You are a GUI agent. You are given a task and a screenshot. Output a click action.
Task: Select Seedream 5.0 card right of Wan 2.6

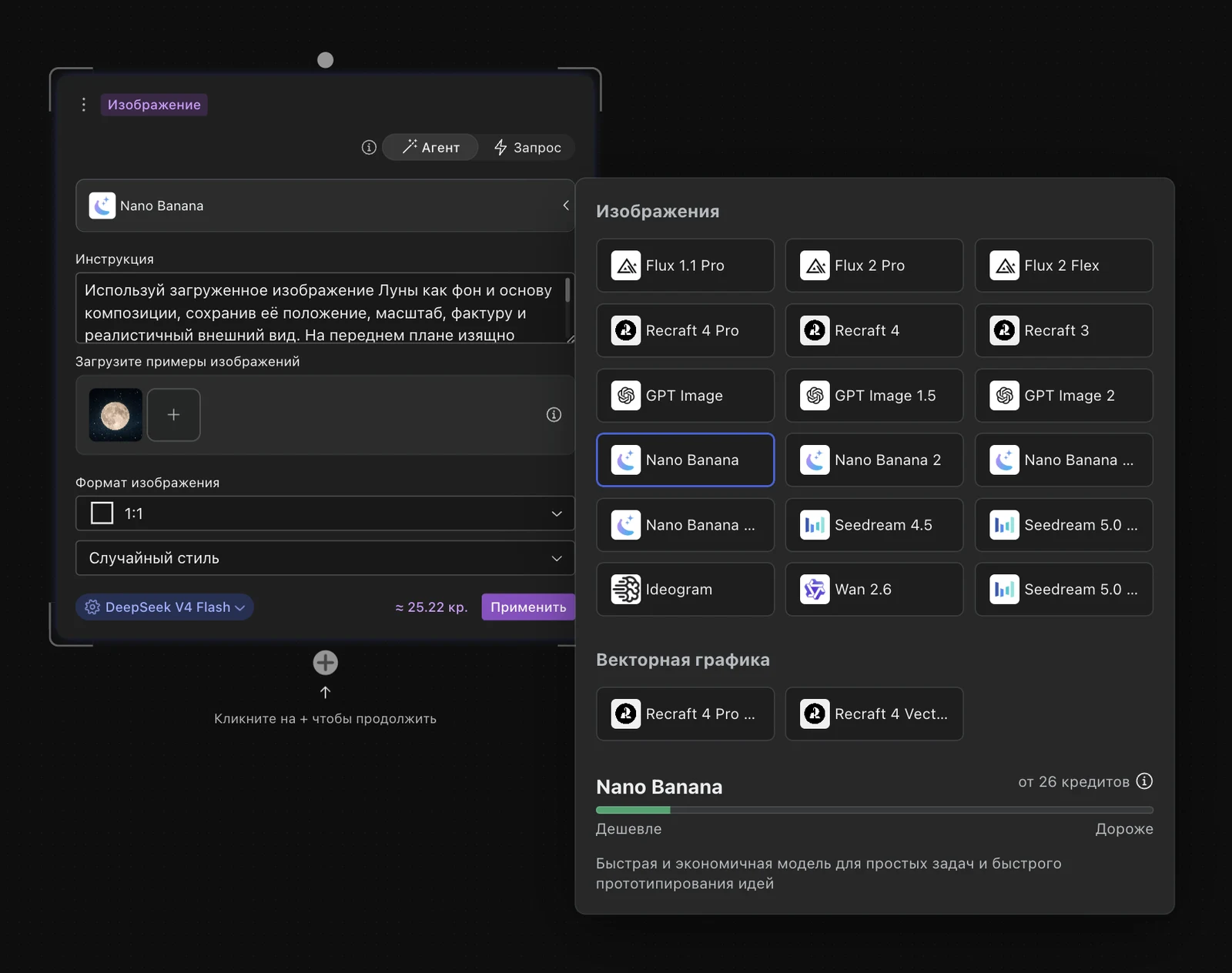coord(1063,590)
